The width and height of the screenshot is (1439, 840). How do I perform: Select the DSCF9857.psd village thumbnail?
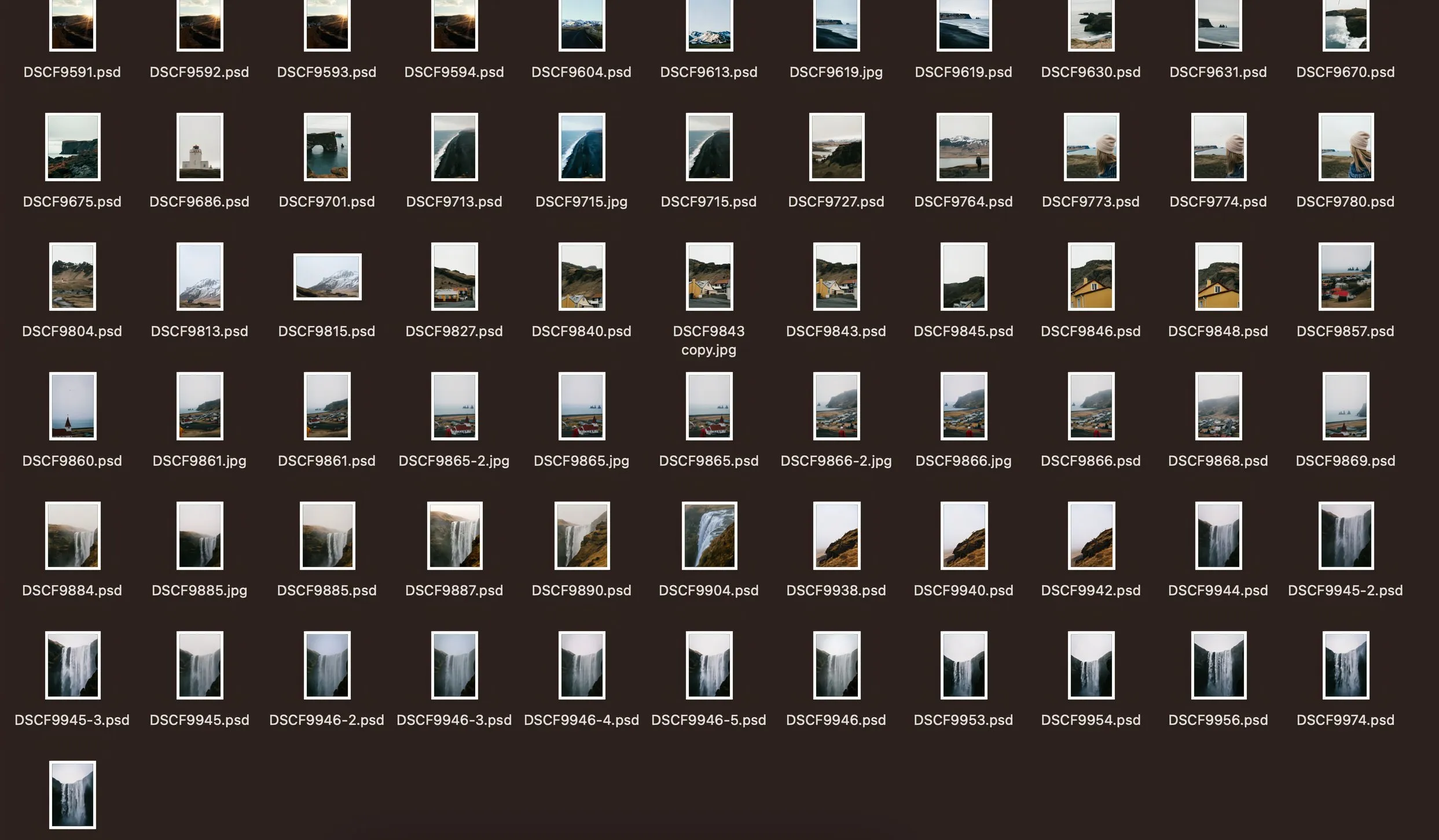1346,278
